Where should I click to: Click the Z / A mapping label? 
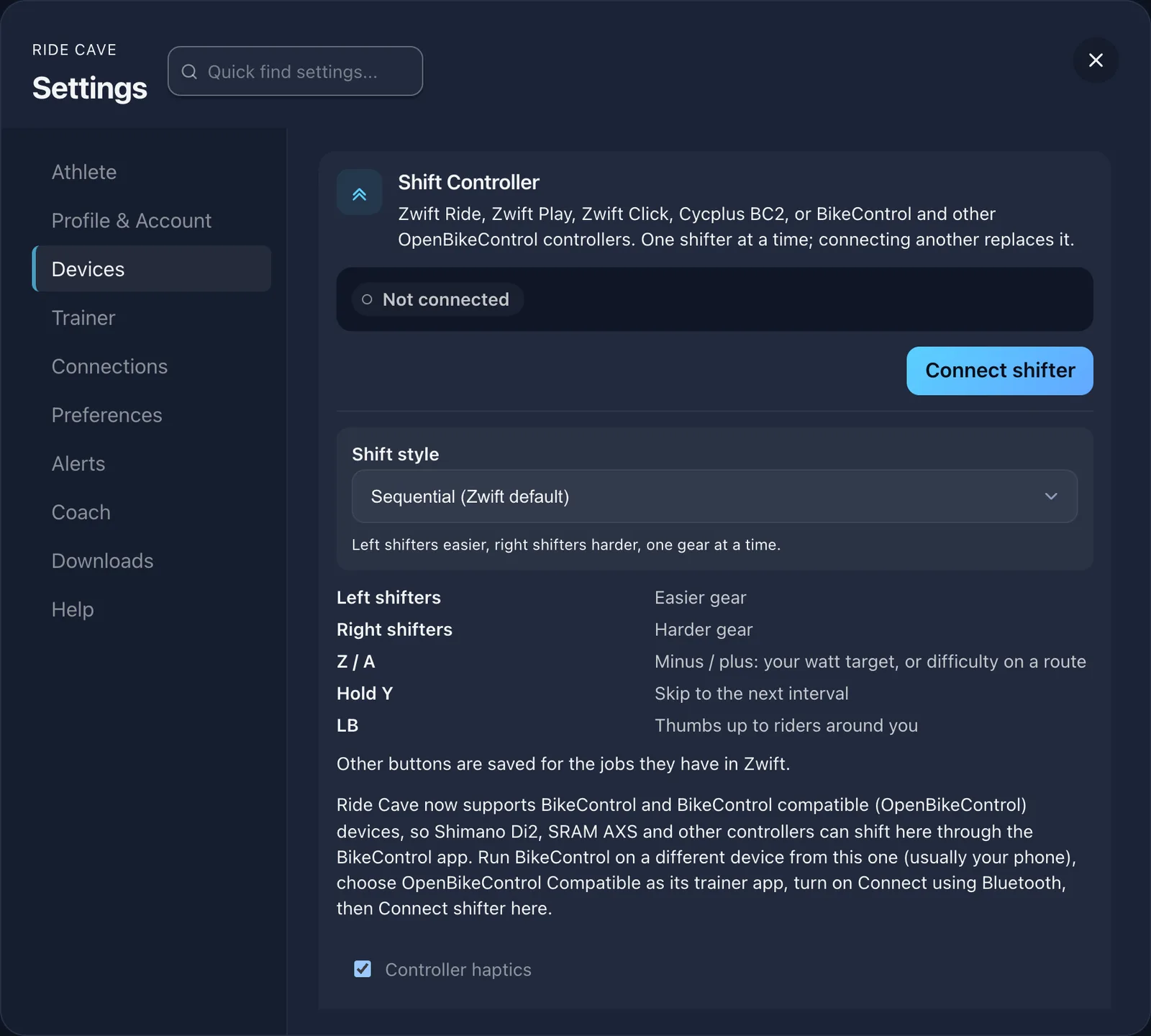coord(355,661)
